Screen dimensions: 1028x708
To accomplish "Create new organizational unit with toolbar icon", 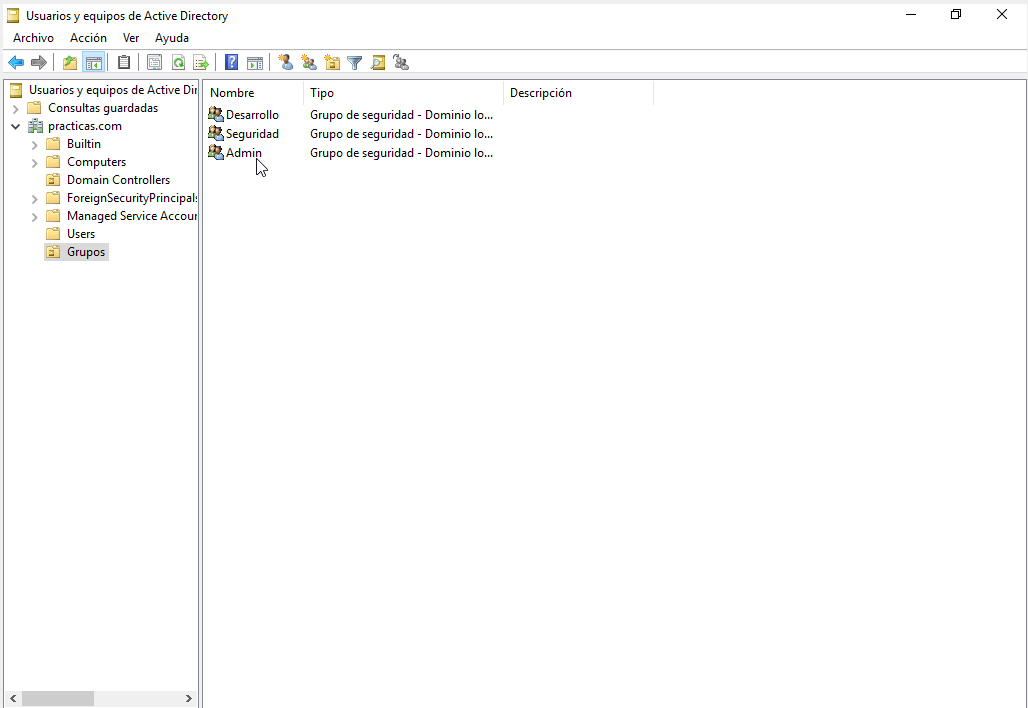I will click(332, 63).
